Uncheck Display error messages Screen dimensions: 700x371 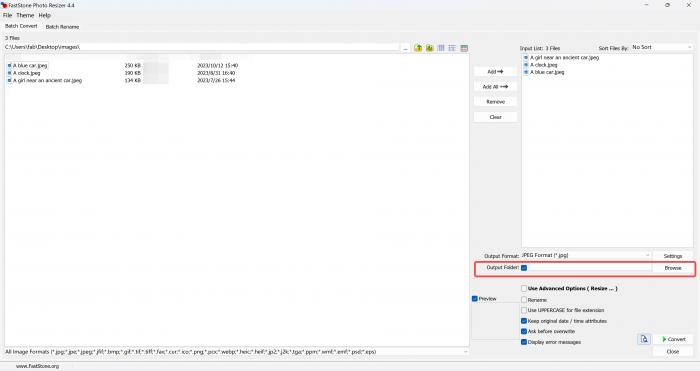point(524,342)
